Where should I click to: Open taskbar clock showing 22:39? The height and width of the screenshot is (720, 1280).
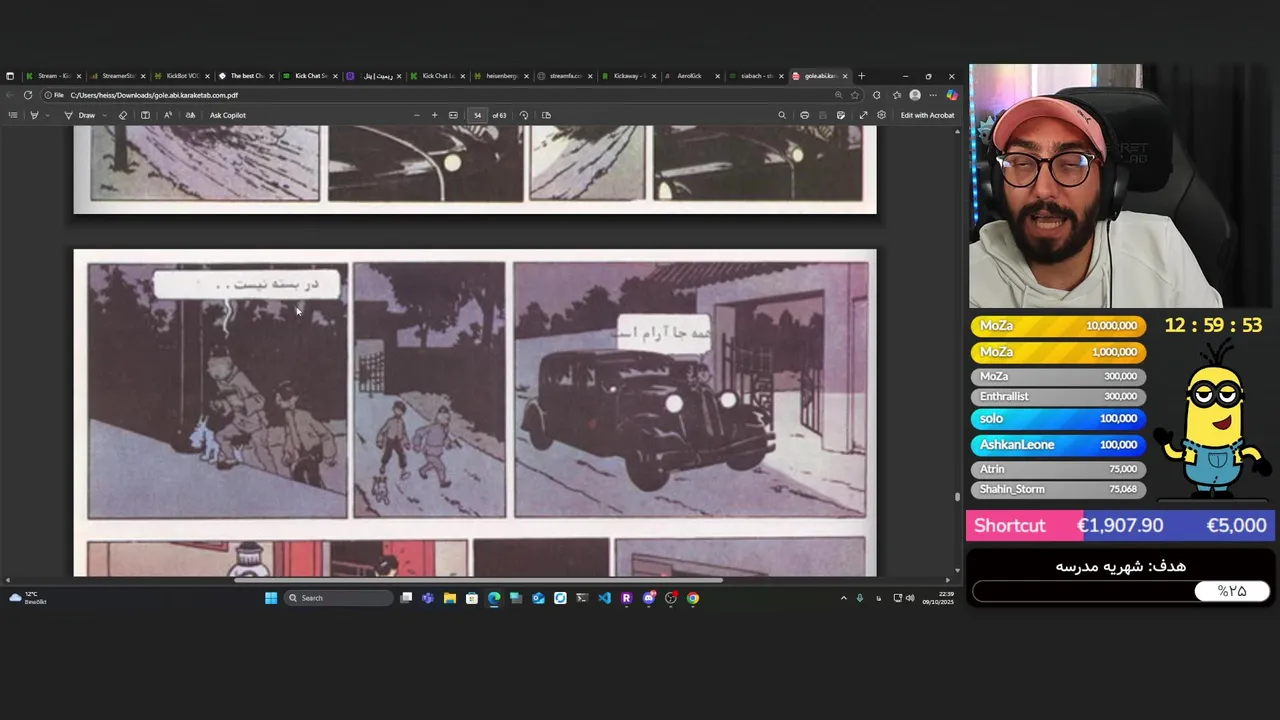938,598
